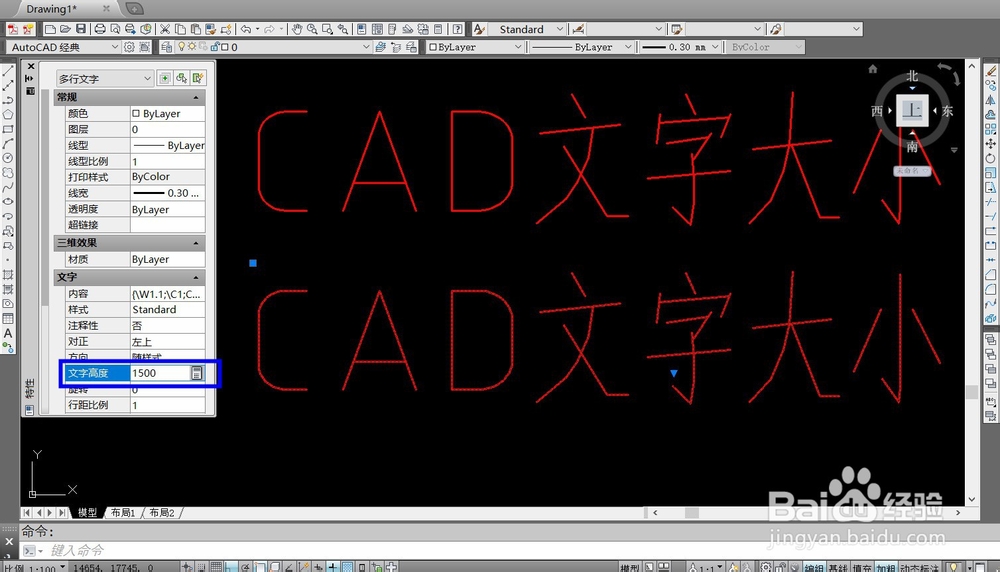Click the Quick Select icon in the Properties panel

(x=198, y=78)
